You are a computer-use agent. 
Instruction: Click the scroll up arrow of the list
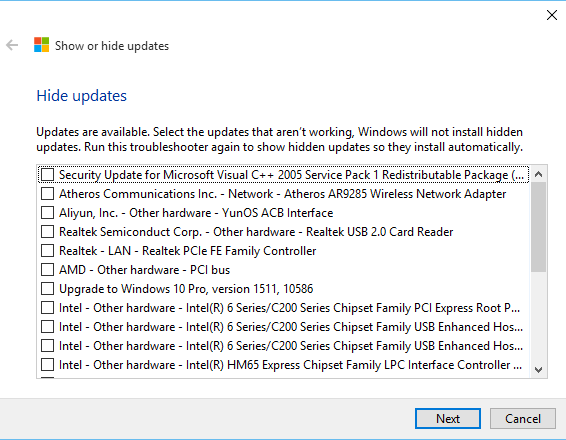(x=538, y=174)
